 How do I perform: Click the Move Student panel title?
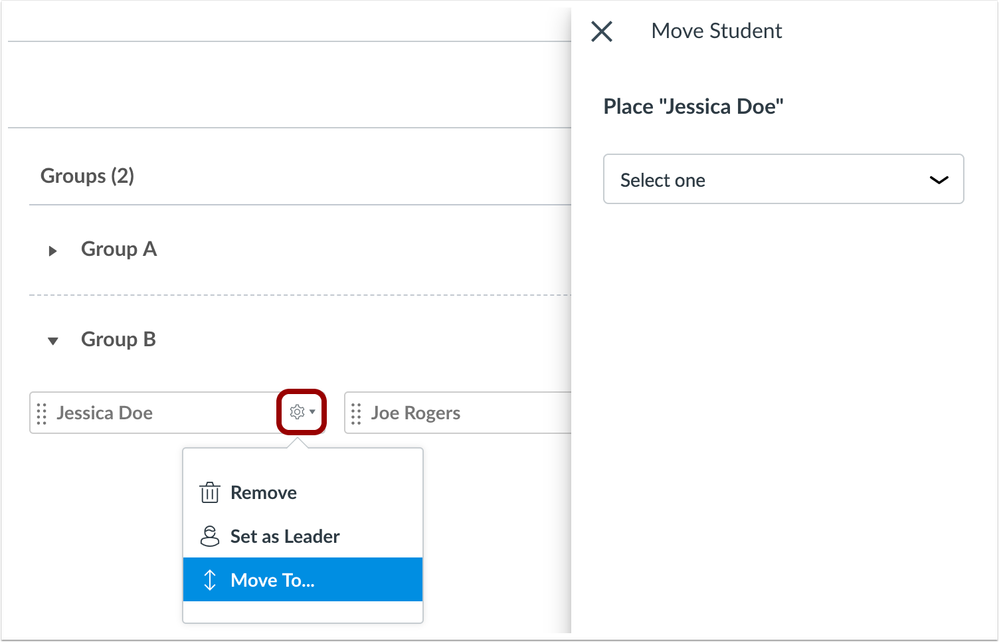pos(716,31)
